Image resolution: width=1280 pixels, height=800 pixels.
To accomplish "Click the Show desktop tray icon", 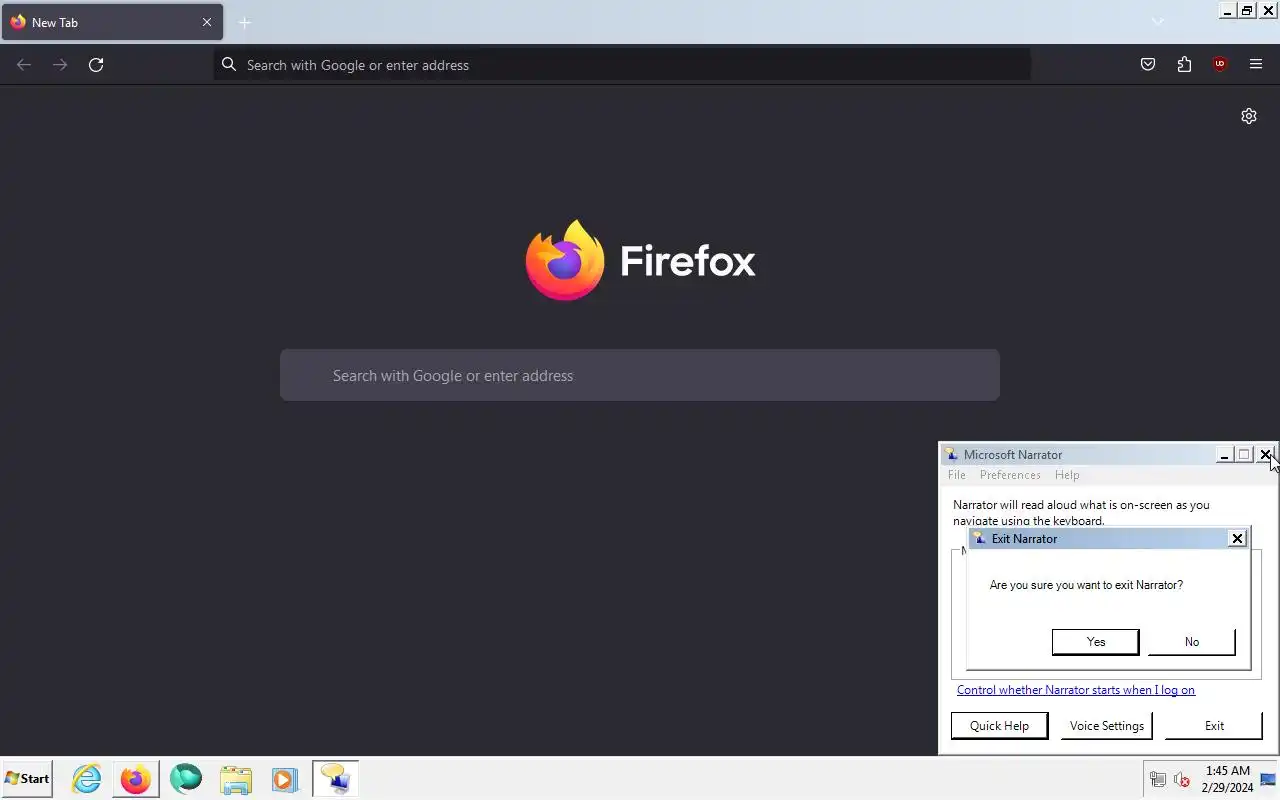I will pos(1268,779).
